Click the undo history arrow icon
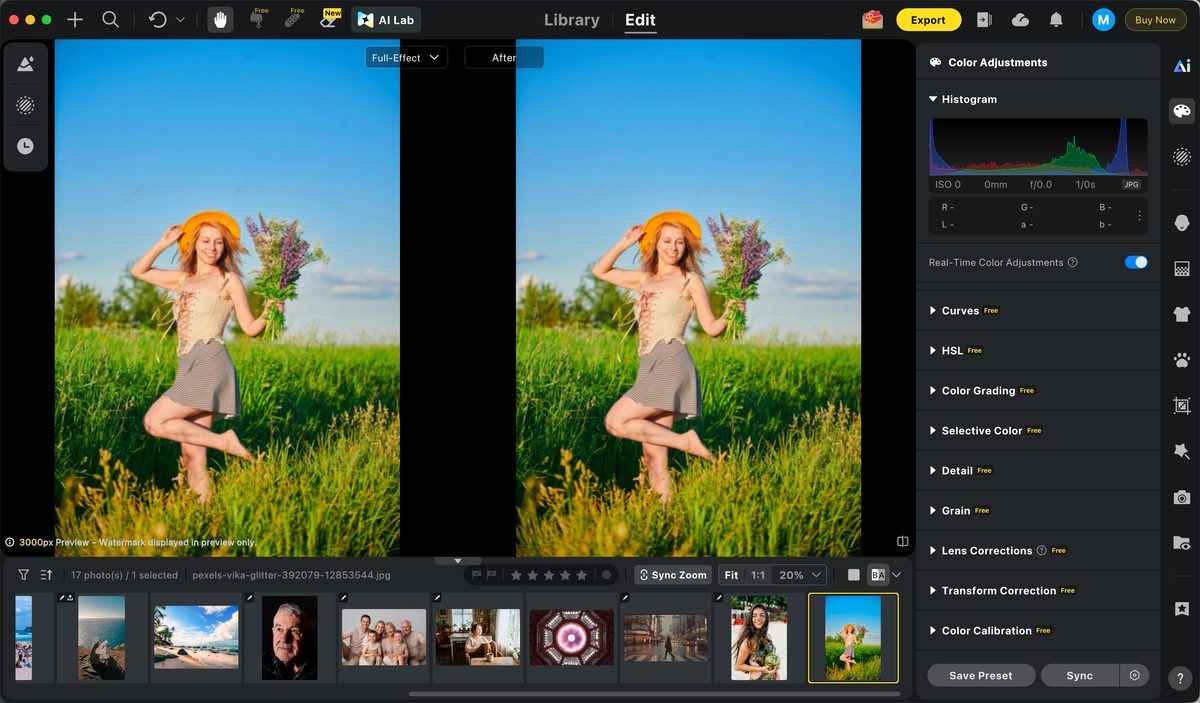This screenshot has height=703, width=1200. click(x=158, y=20)
